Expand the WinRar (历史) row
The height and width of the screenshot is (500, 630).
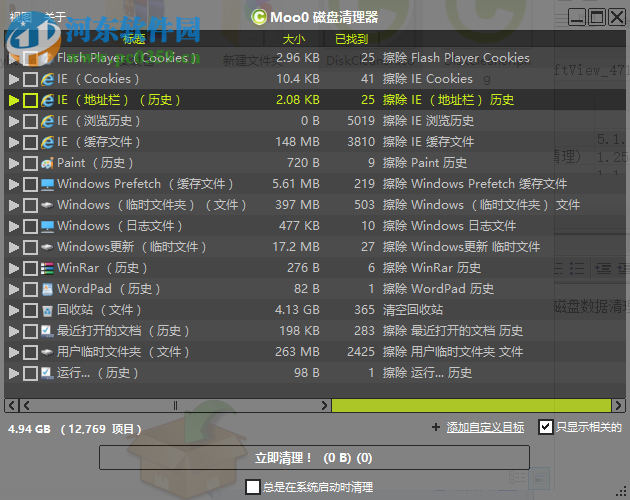coord(14,268)
